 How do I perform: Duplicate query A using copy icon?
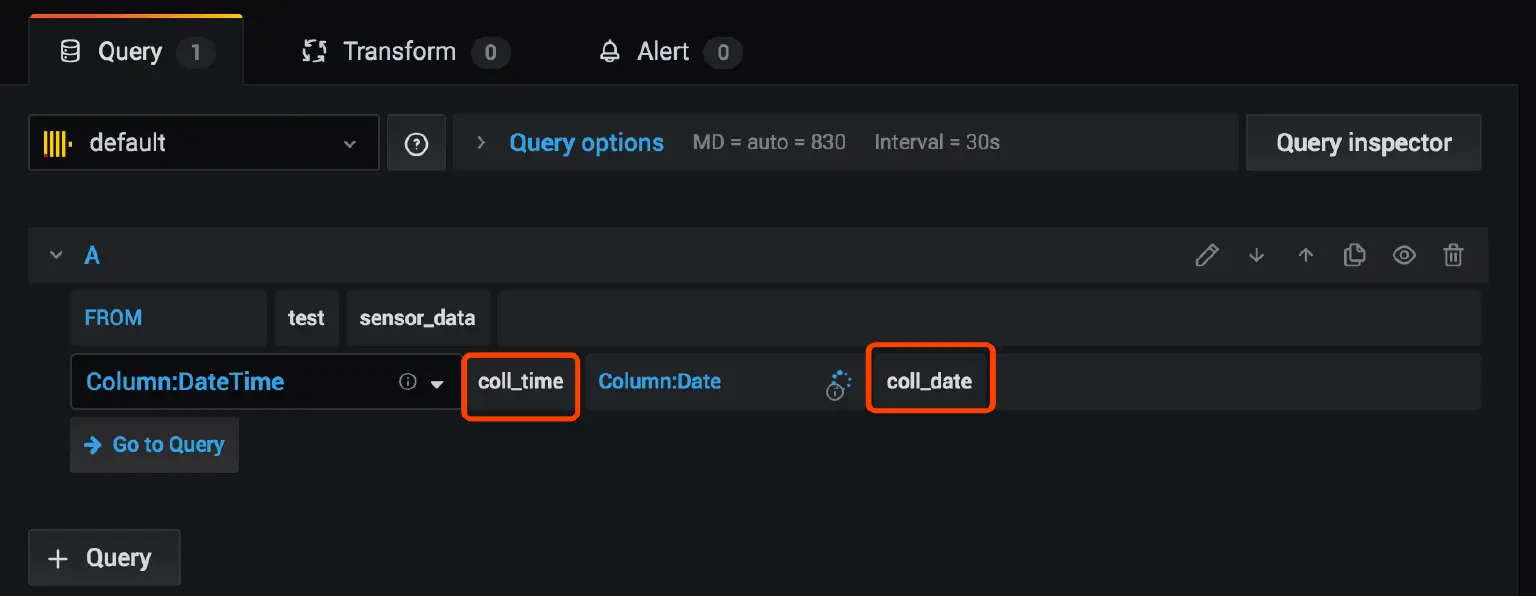pos(1354,255)
